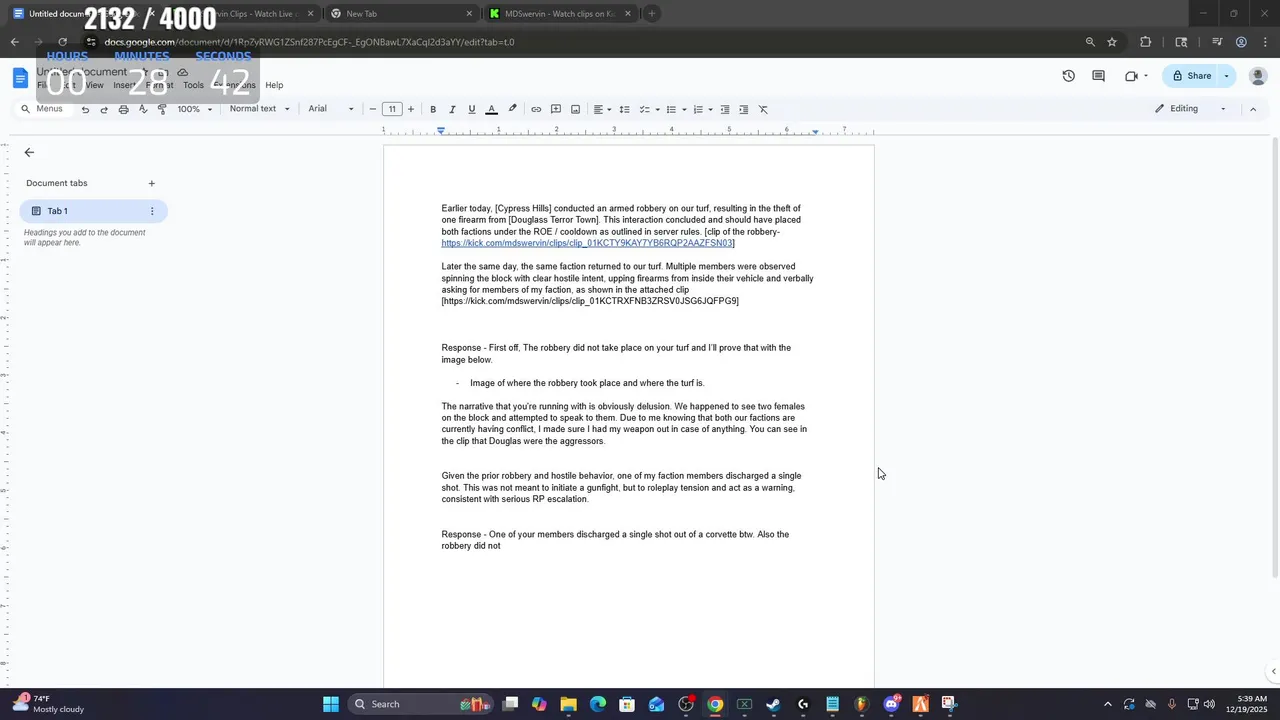This screenshot has height=720, width=1280.
Task: Insert a link using toolbar icon
Action: [x=536, y=109]
